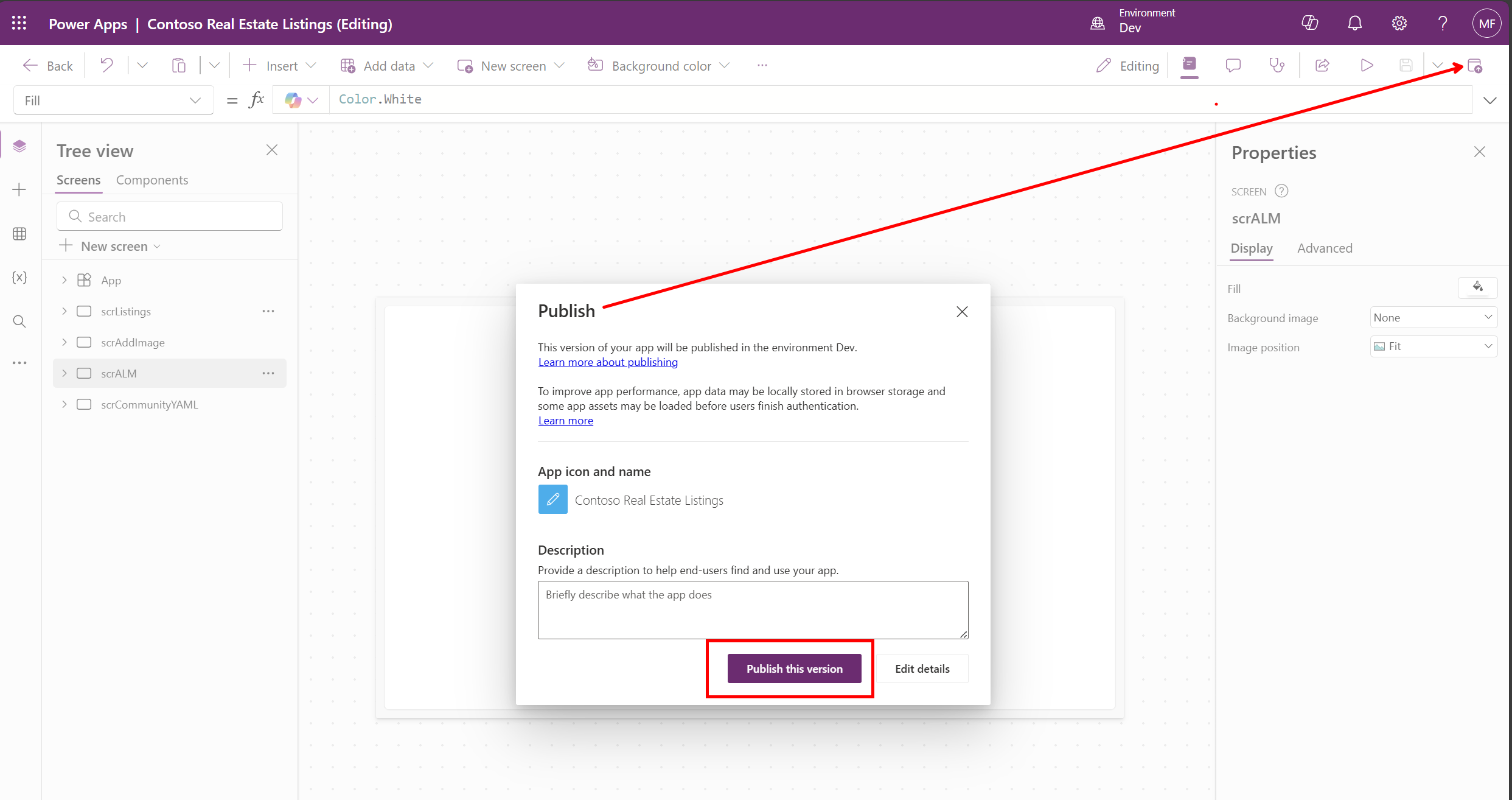Open the Variables {x} panel

pyautogui.click(x=19, y=277)
